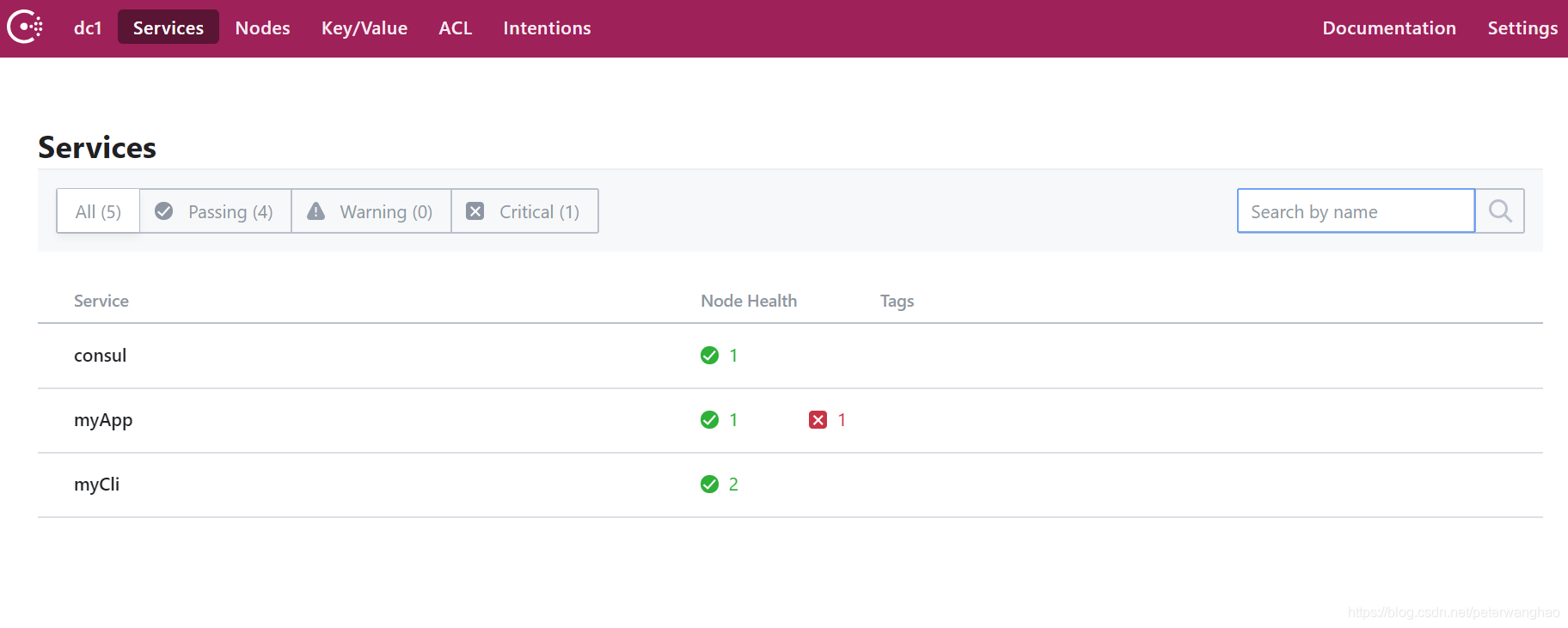Click the red critical icon for myApp
The height and width of the screenshot is (628, 1568).
coord(818,420)
